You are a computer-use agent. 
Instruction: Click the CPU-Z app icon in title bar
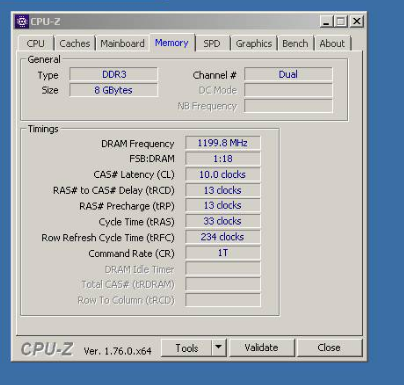[22, 22]
